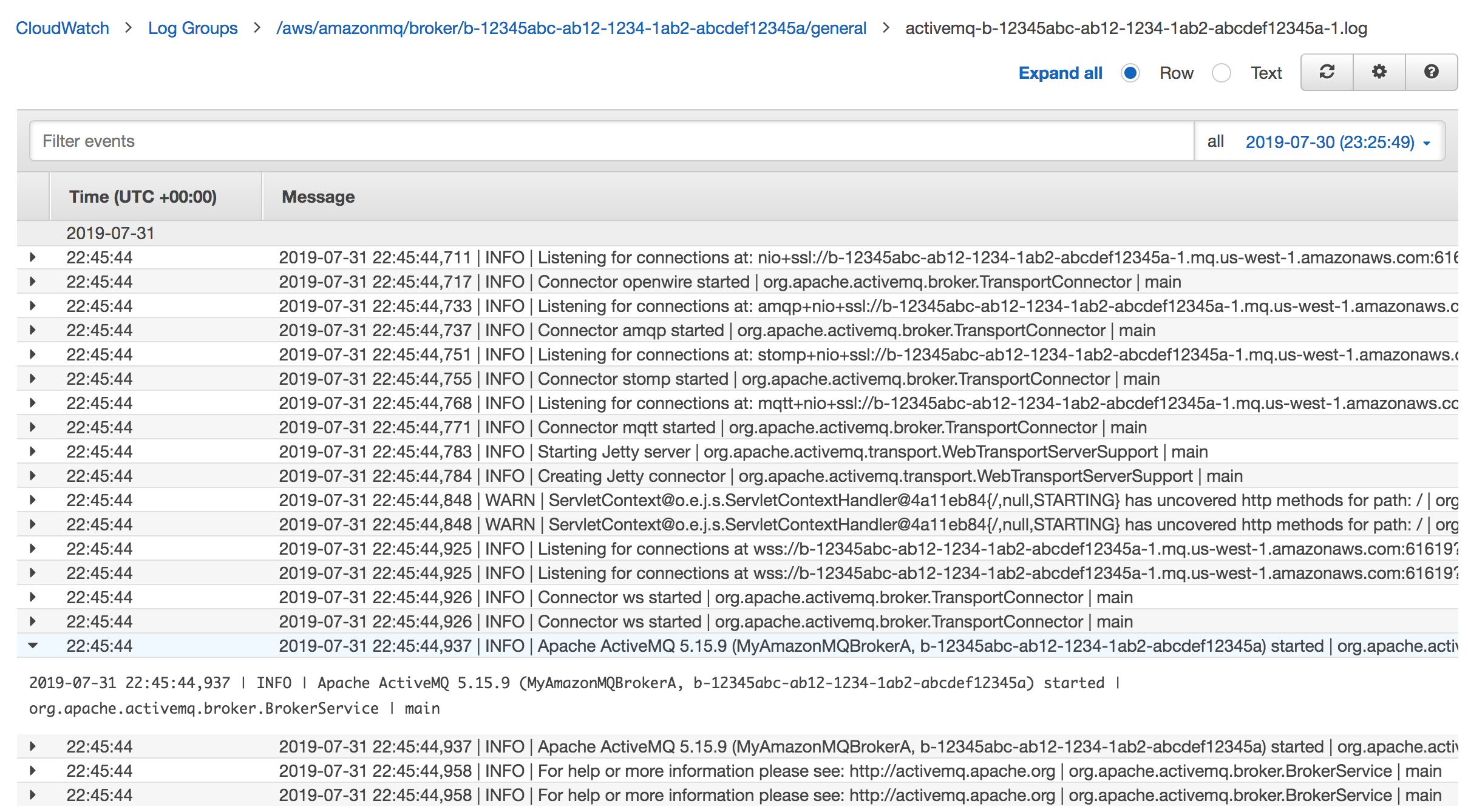Navigate to CloudWatch via the breadcrumb

(x=63, y=28)
